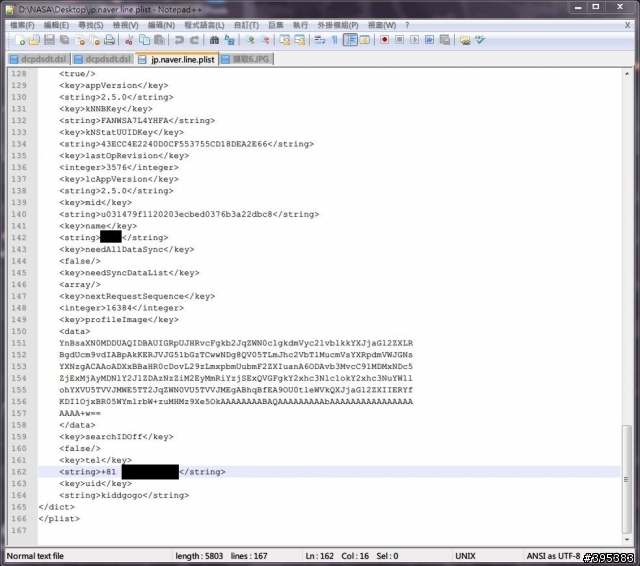This screenshot has height=566, width=640.
Task: Switch to the 擷取6.JPG tab
Action: pyautogui.click(x=246, y=59)
